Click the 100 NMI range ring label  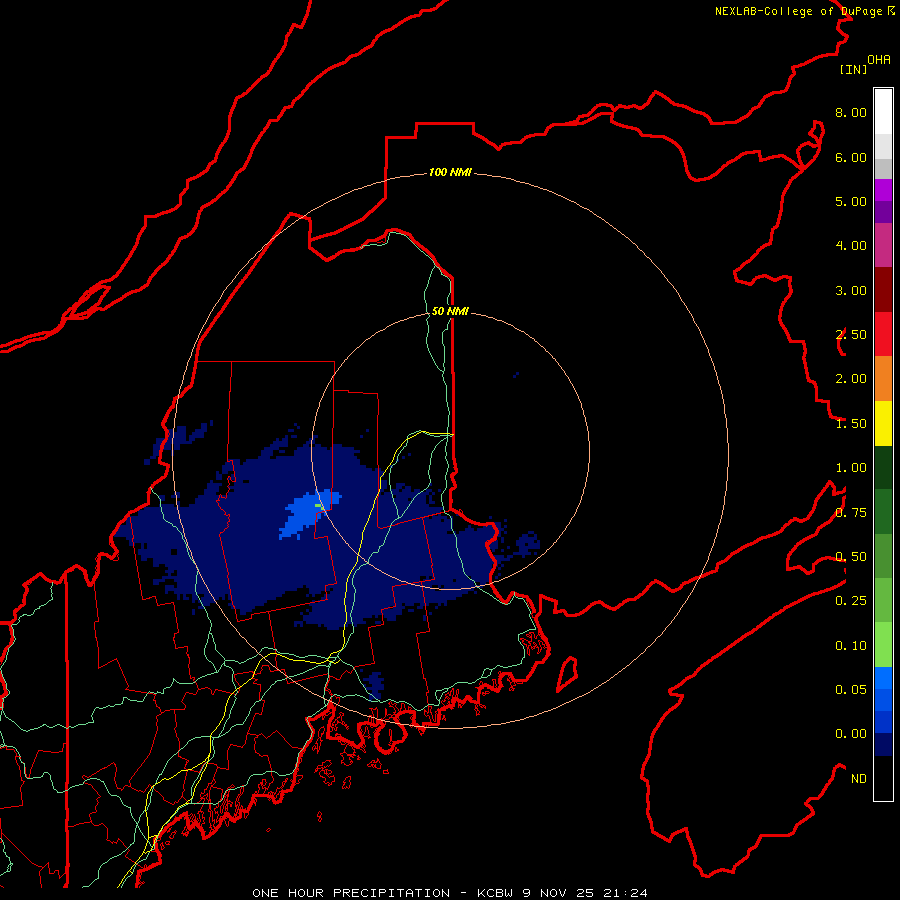450,172
